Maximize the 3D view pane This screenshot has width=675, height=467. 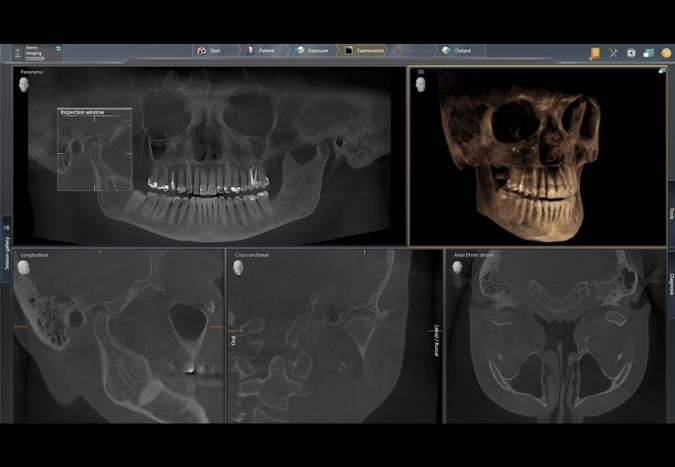coord(661,71)
